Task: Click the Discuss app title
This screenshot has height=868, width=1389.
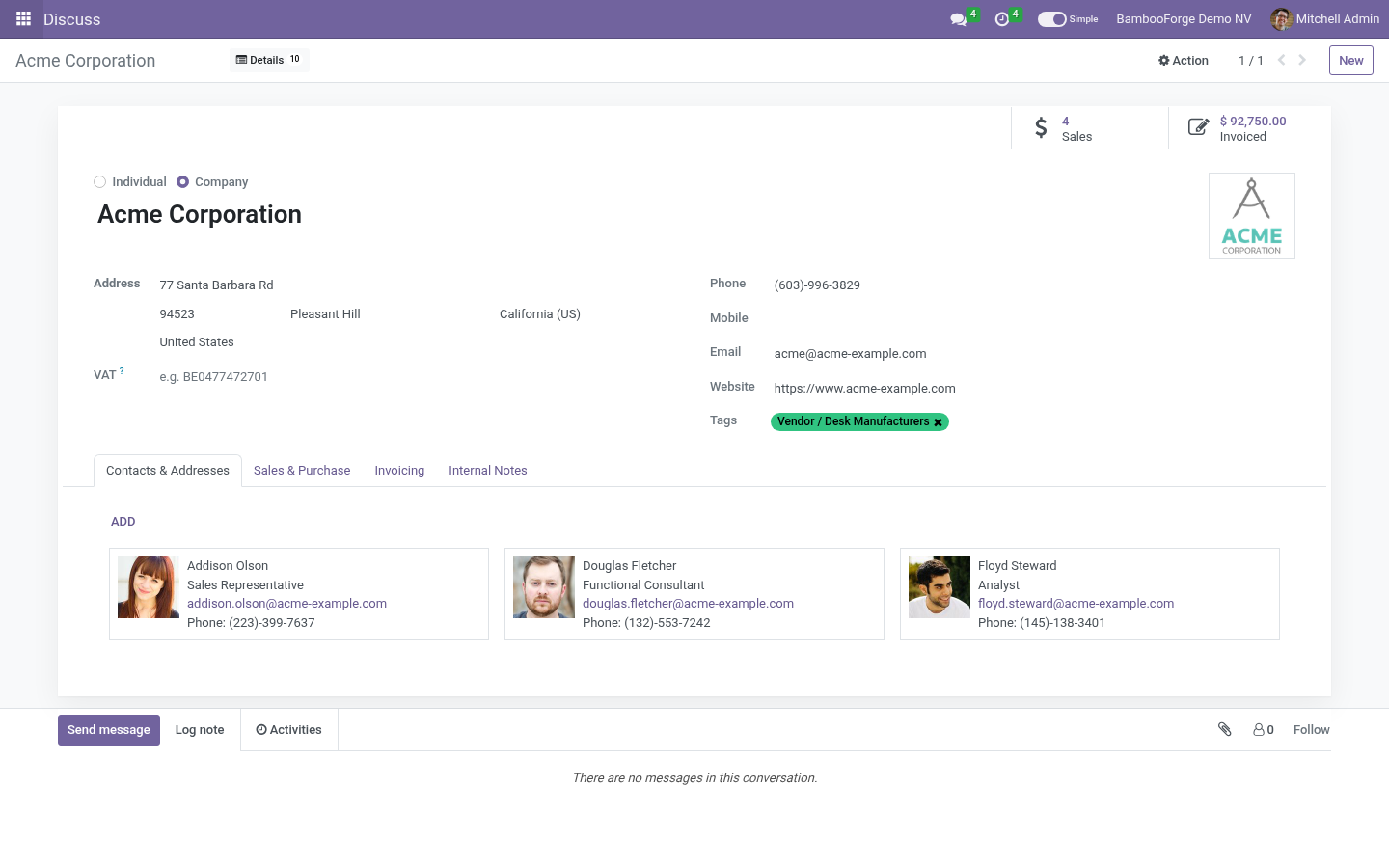Action: coord(72,19)
